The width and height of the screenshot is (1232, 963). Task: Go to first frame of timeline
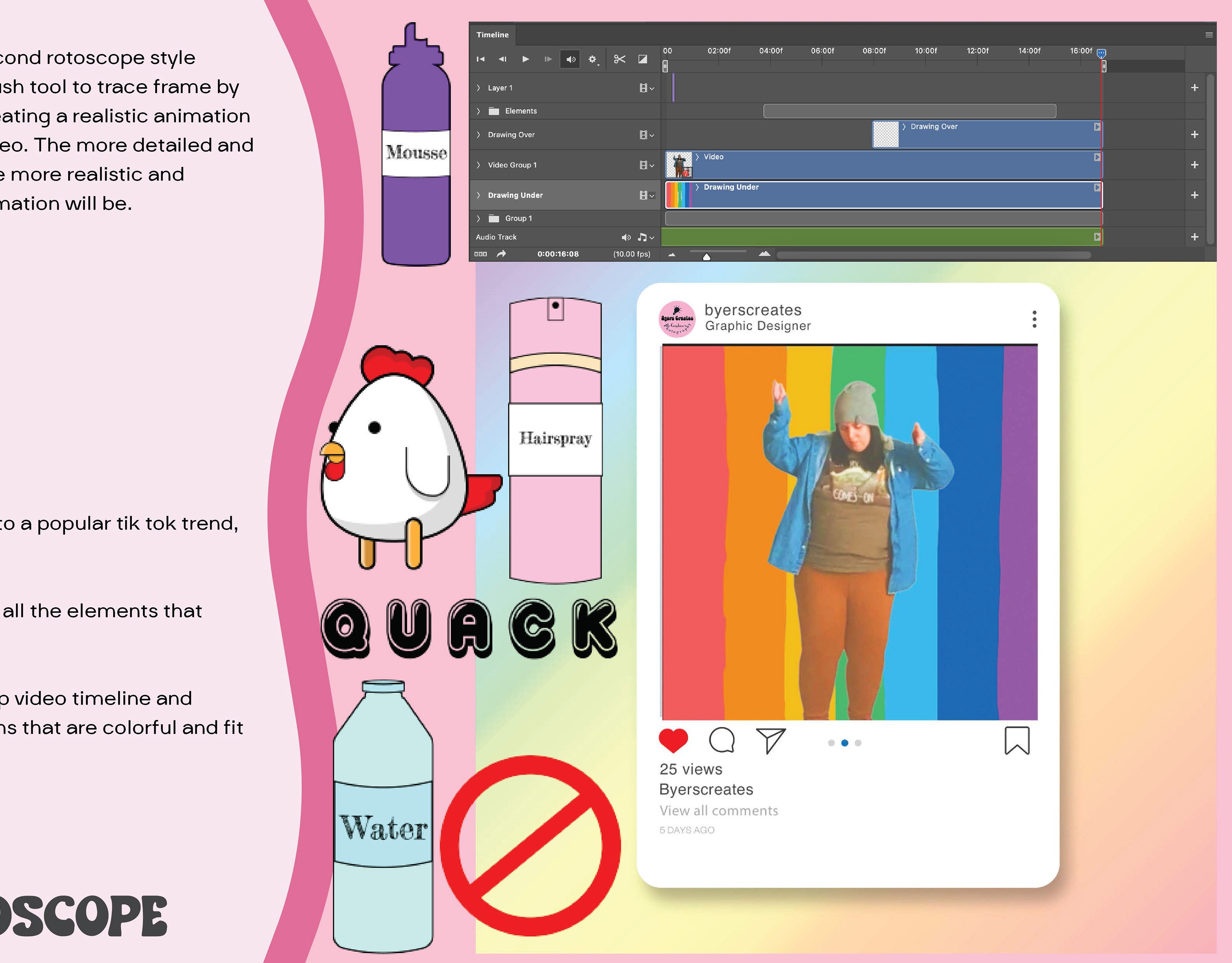point(481,59)
